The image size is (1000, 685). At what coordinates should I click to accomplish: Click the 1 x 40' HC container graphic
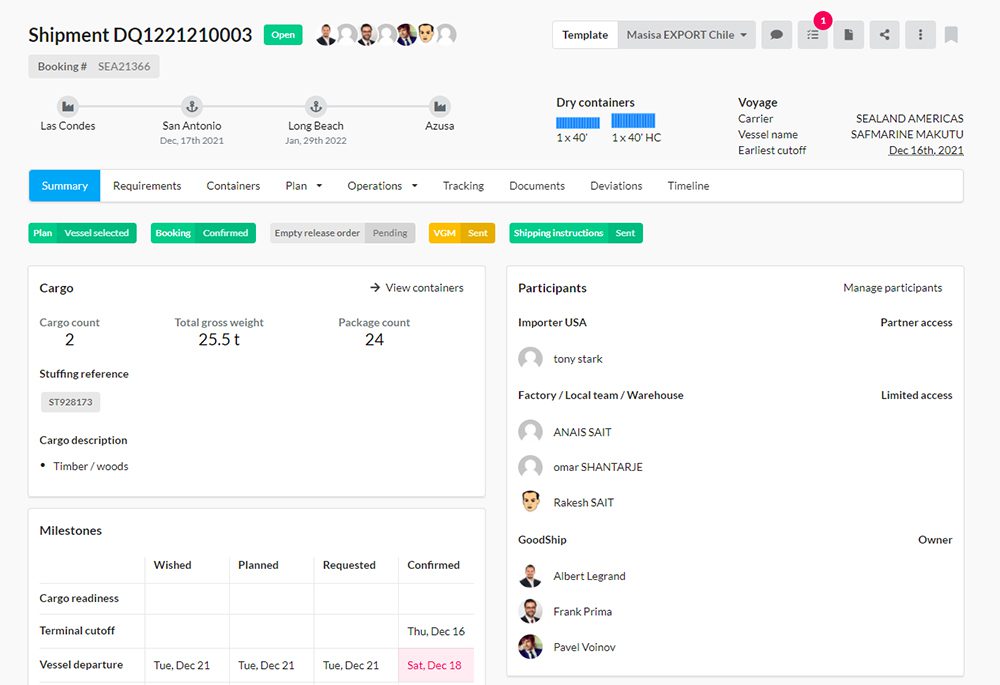coord(633,121)
